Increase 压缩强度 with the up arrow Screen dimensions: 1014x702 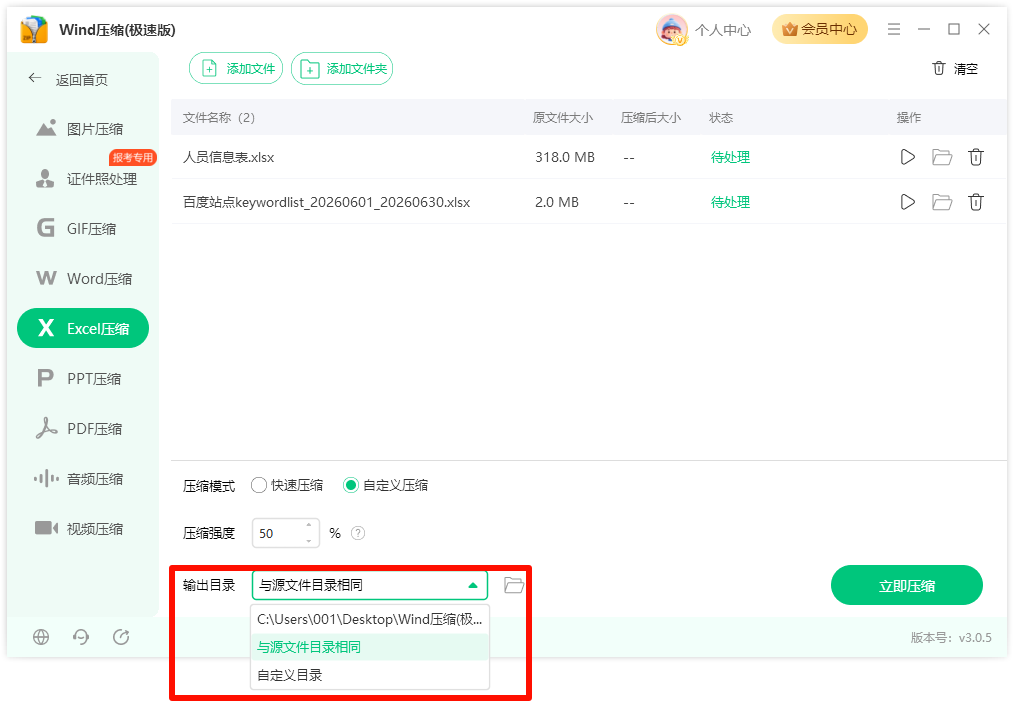pyautogui.click(x=309, y=526)
